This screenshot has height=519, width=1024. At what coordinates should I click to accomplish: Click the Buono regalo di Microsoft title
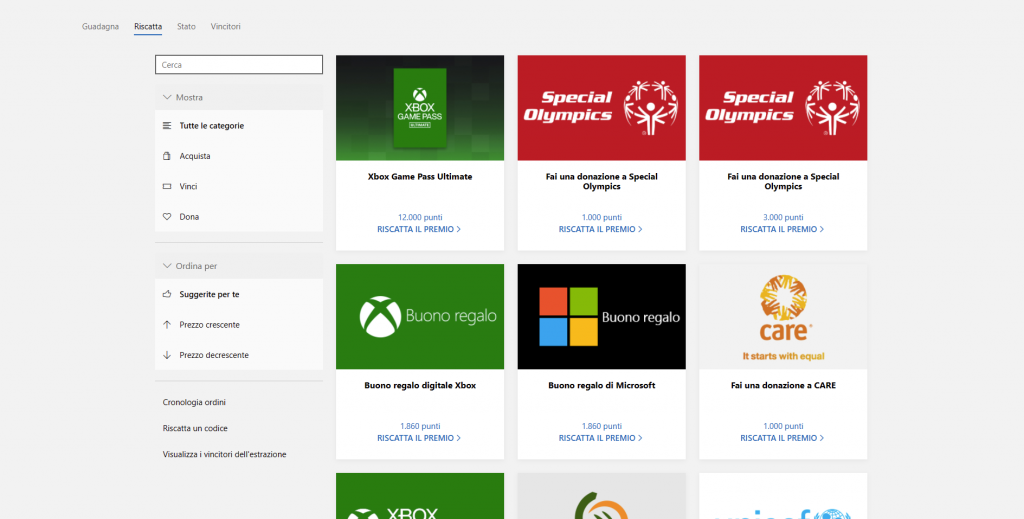(601, 385)
